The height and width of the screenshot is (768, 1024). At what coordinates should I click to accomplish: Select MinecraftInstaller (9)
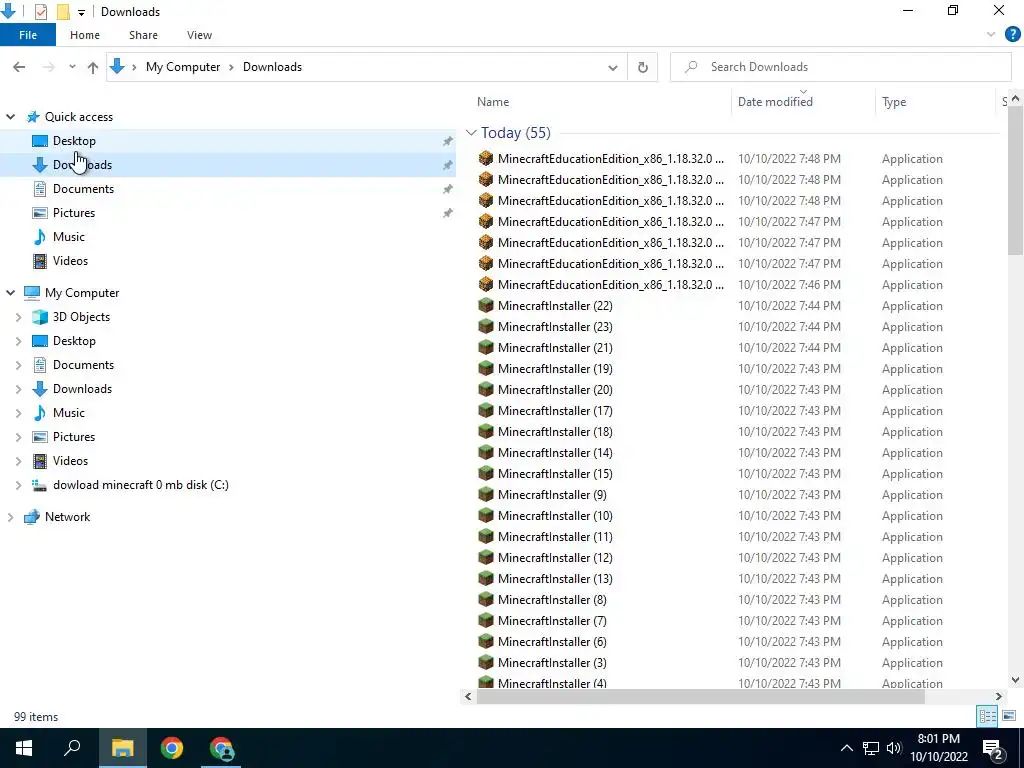[x=552, y=494]
